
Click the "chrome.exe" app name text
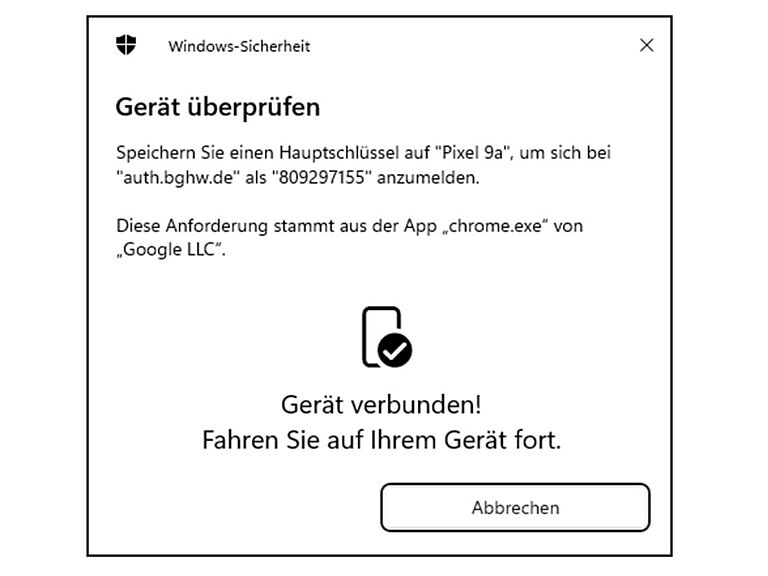[x=495, y=226]
